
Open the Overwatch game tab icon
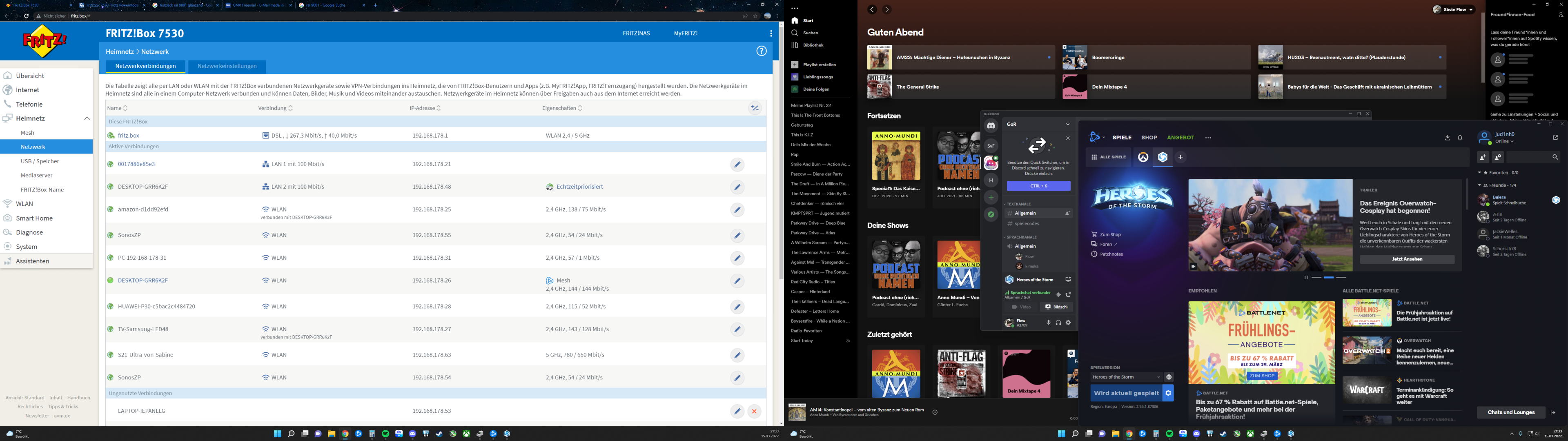tap(1143, 157)
